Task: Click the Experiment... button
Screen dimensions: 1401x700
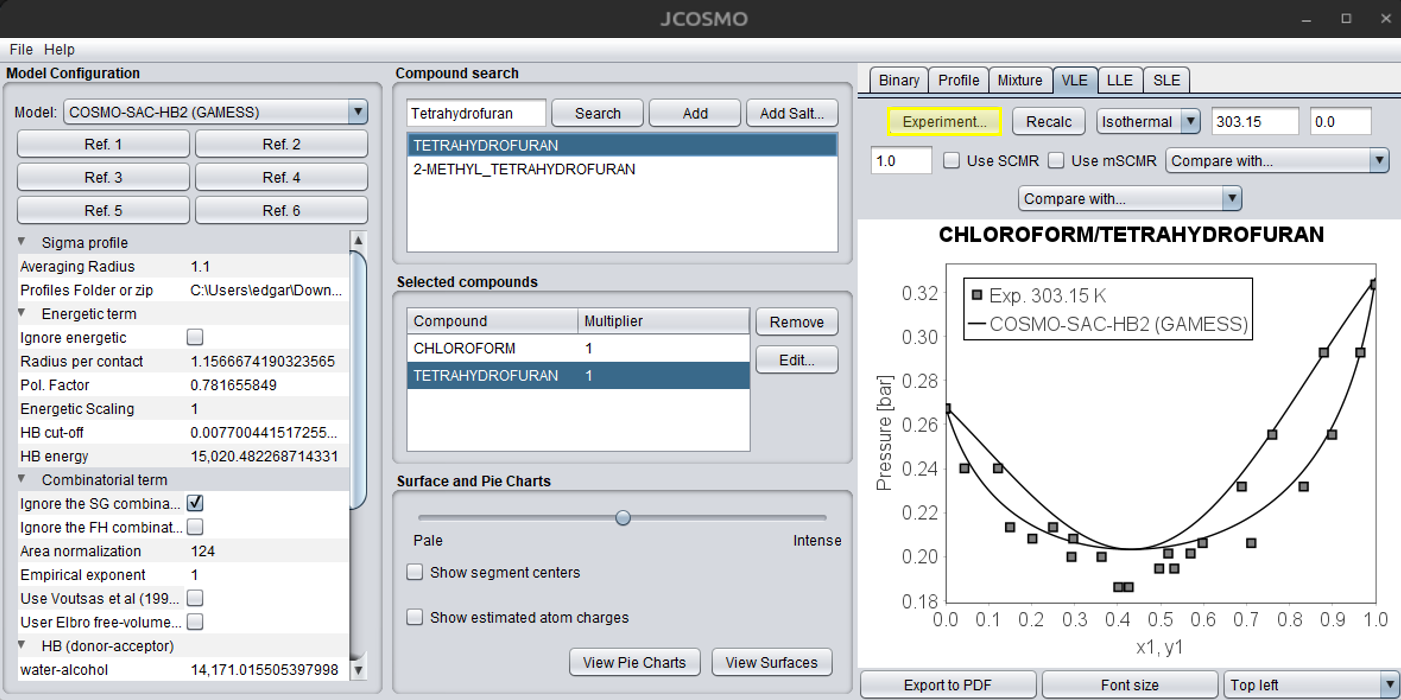Action: tap(944, 121)
